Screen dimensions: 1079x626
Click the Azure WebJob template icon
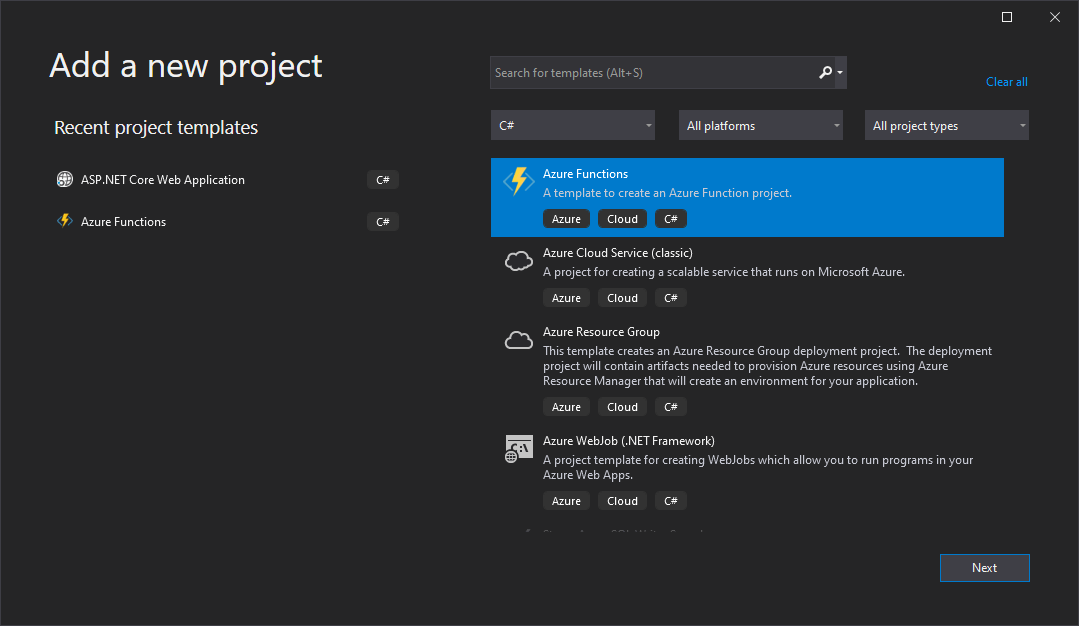pos(518,449)
